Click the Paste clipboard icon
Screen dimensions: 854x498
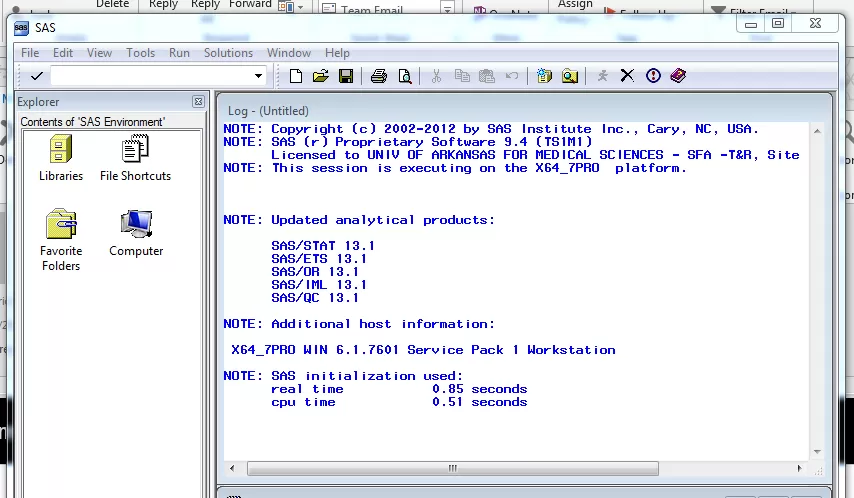pos(486,76)
